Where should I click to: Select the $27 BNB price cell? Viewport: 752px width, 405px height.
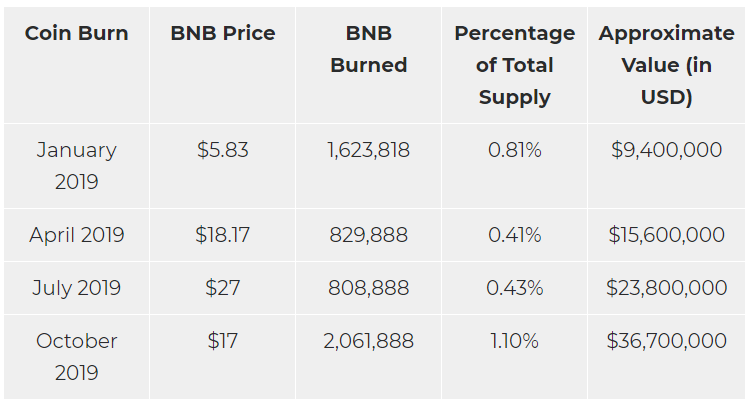pyautogui.click(x=223, y=287)
